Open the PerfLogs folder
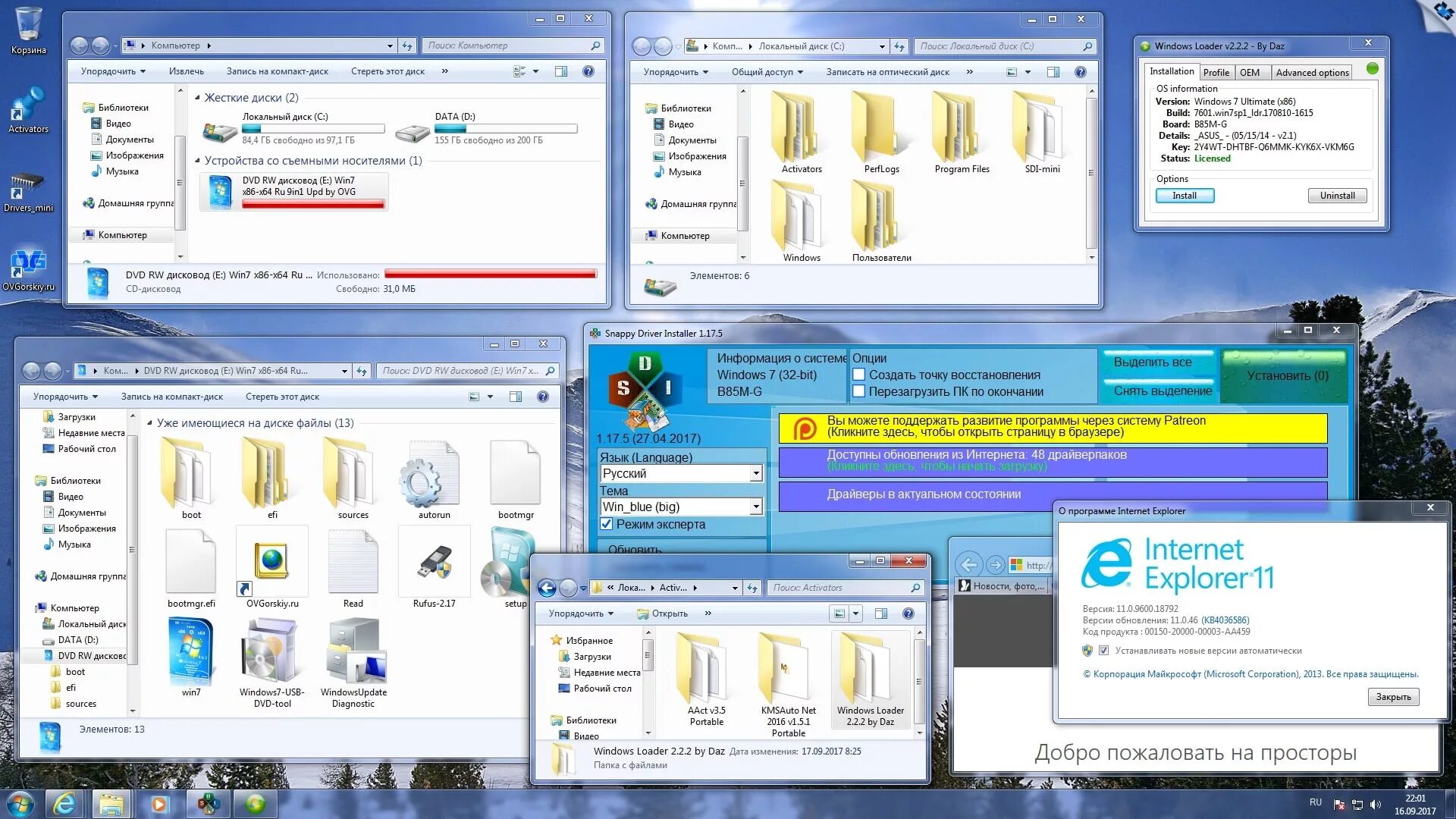The image size is (1456, 819). click(881, 133)
